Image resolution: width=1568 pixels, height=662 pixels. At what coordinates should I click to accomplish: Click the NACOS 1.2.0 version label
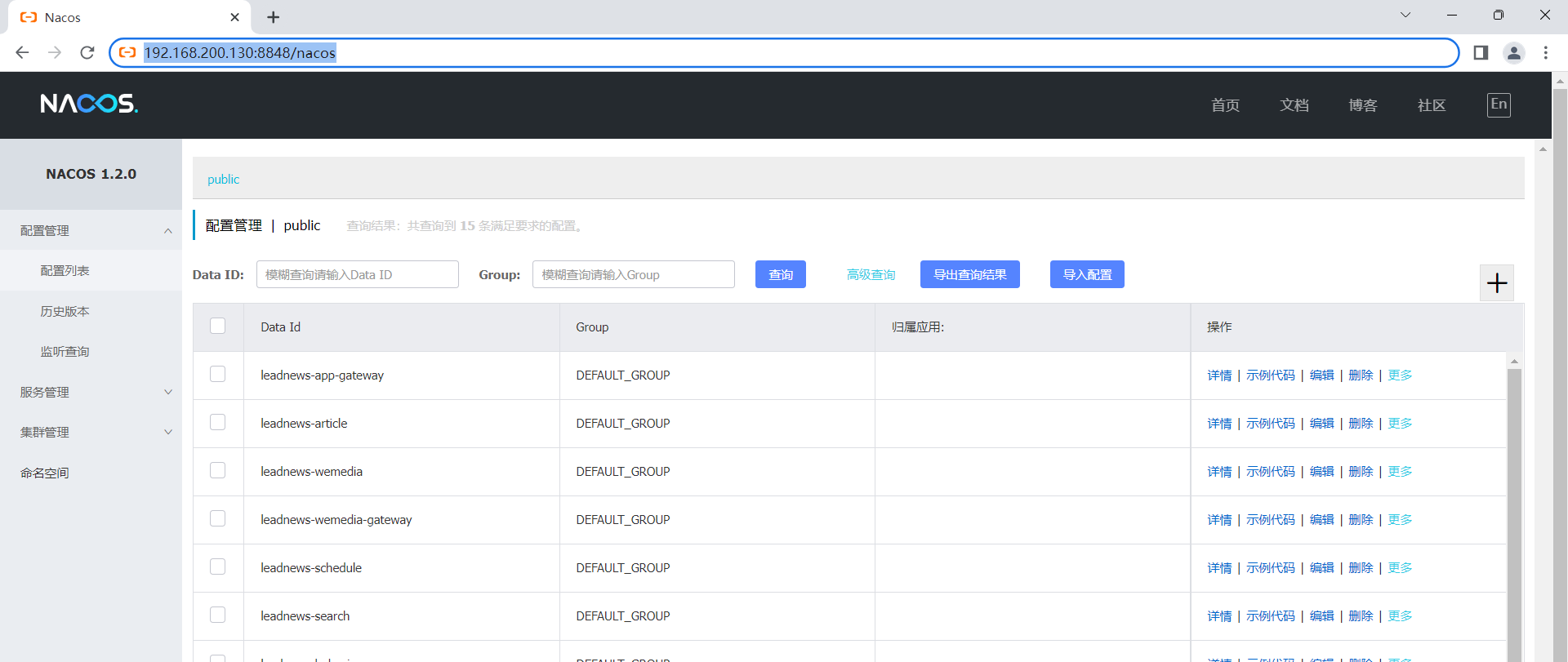(91, 174)
